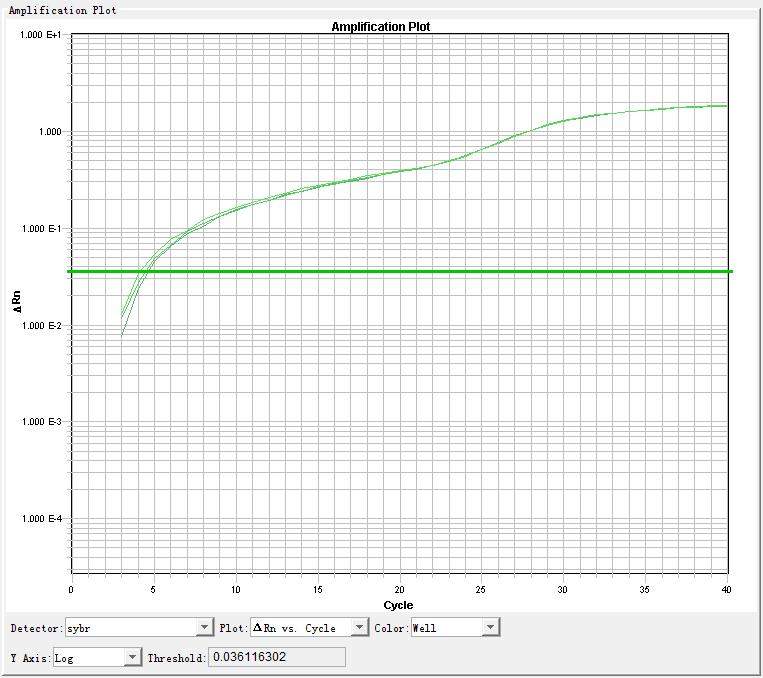This screenshot has width=763, height=678.
Task: Click the x-axis tick label 5
Action: coord(153,589)
